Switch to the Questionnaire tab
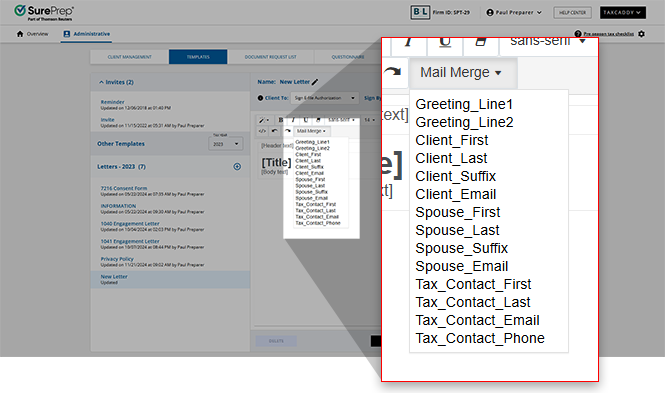 [x=348, y=57]
